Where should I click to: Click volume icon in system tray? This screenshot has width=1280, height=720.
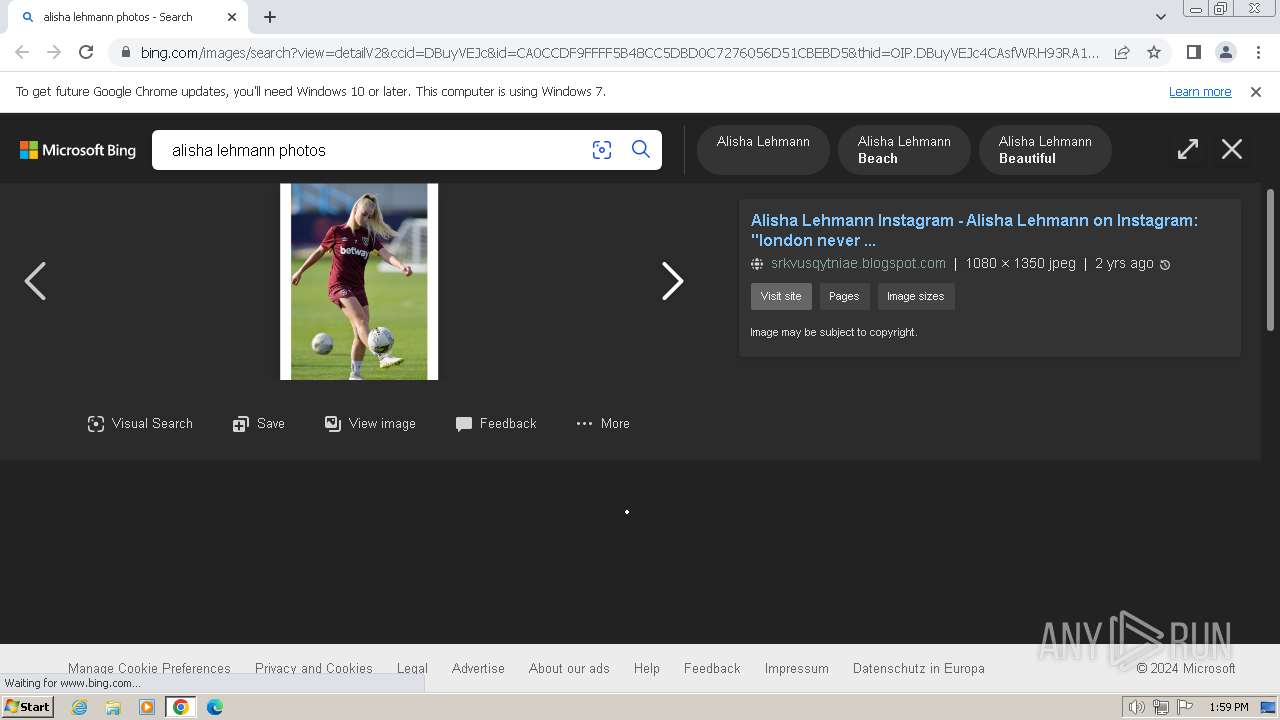[1137, 707]
